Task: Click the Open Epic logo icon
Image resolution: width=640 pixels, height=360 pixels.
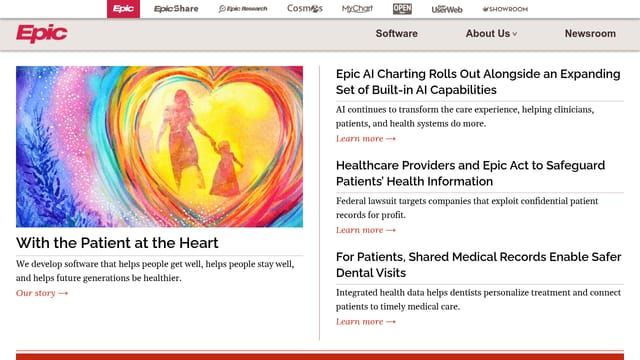Action: pos(402,9)
